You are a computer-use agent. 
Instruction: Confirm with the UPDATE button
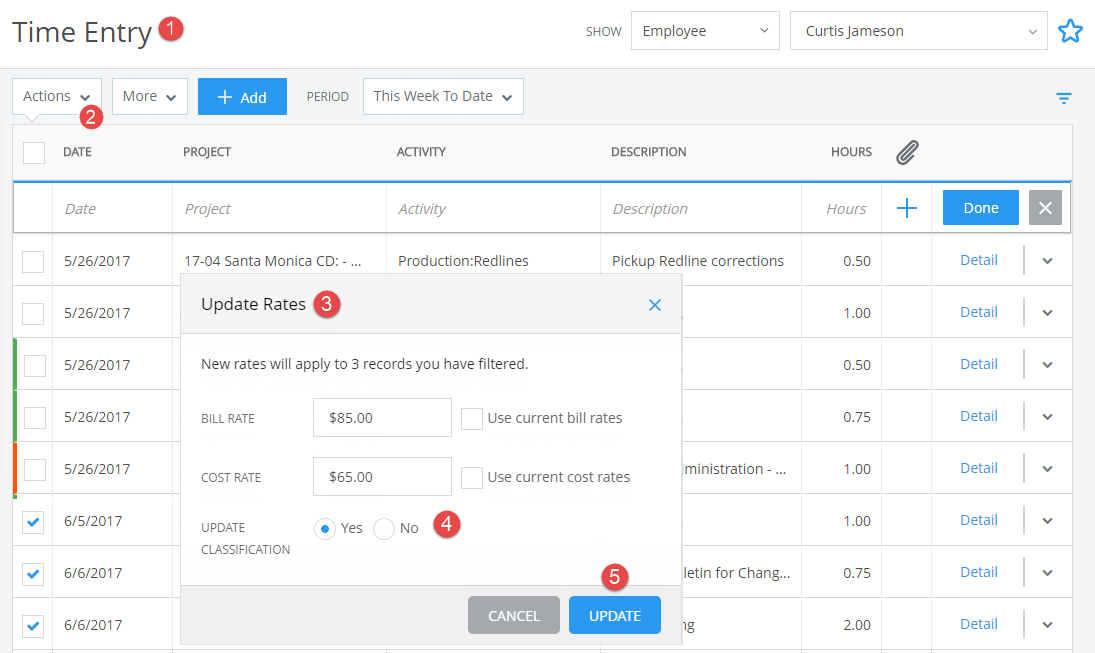[x=615, y=615]
